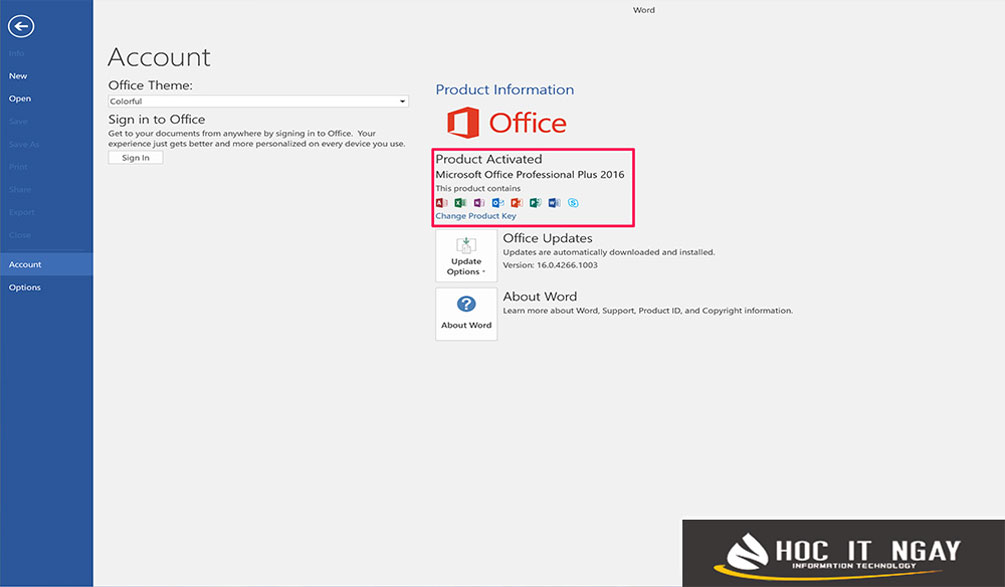Select Share in the sidebar
Viewport: 1005px width, 587px height.
coord(20,190)
